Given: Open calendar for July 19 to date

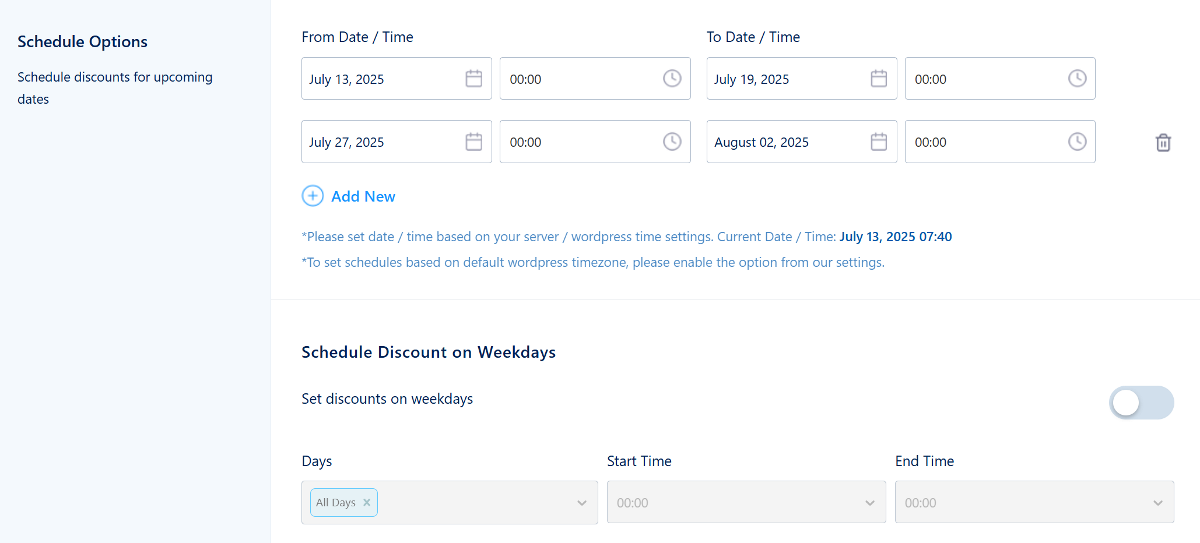Looking at the screenshot, I should point(879,79).
